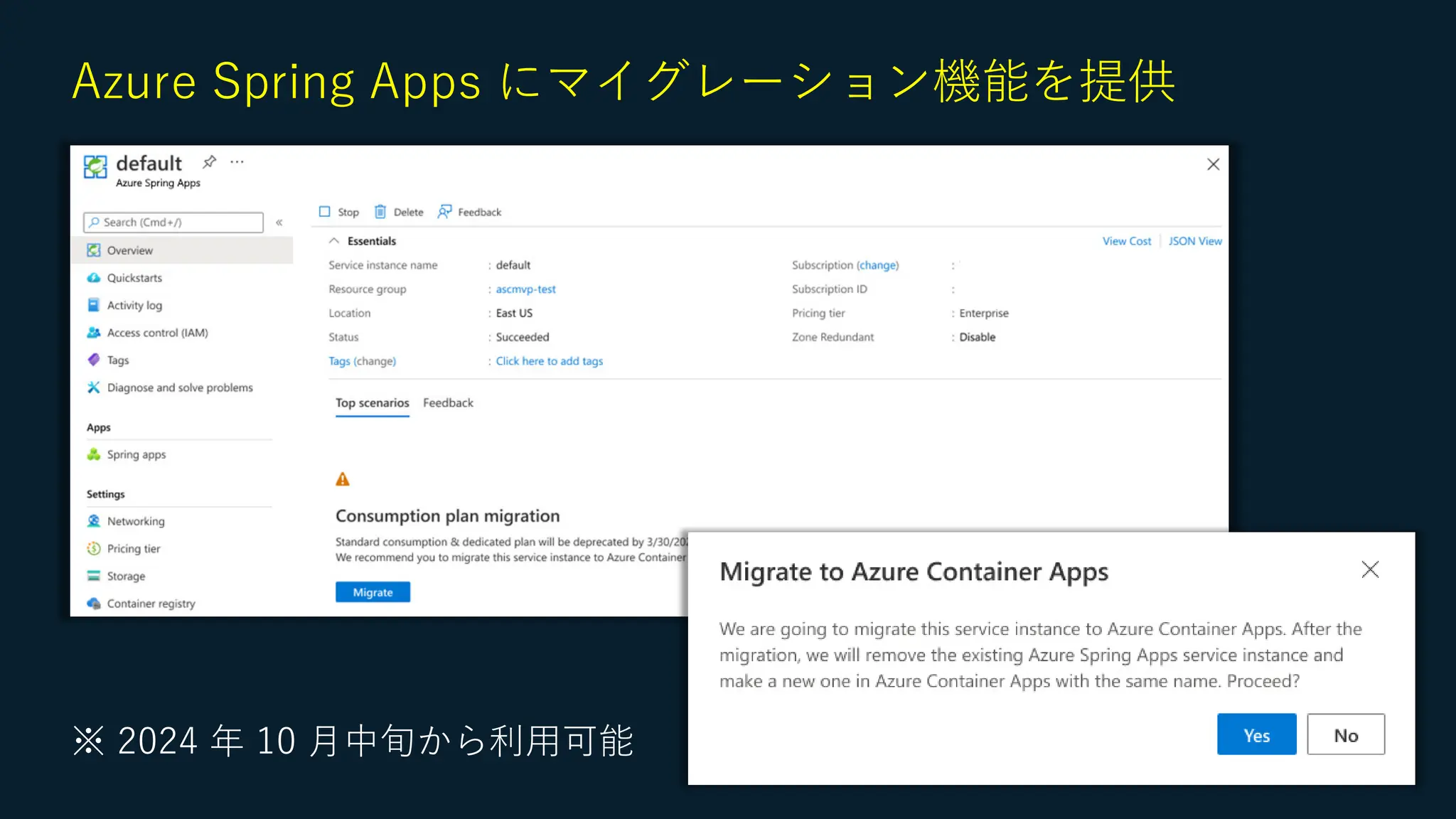The width and height of the screenshot is (1456, 819).
Task: Click the Overview sidebar icon
Action: 93,250
